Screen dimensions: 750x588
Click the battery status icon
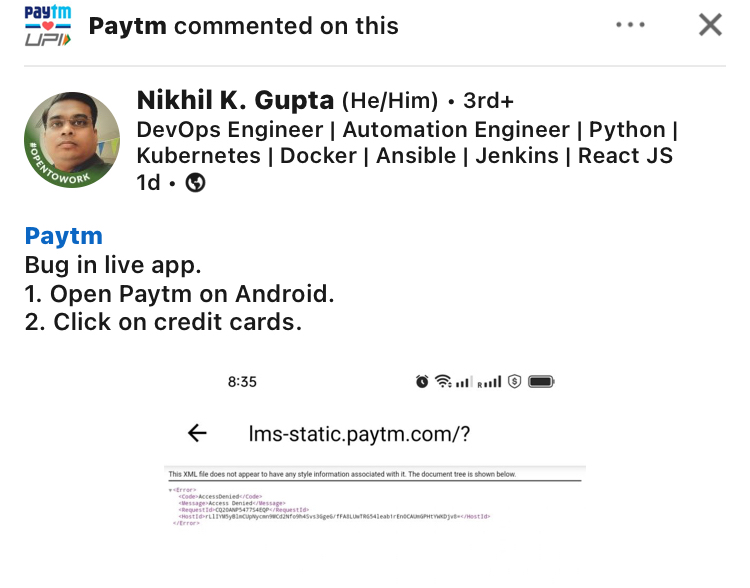tap(541, 382)
